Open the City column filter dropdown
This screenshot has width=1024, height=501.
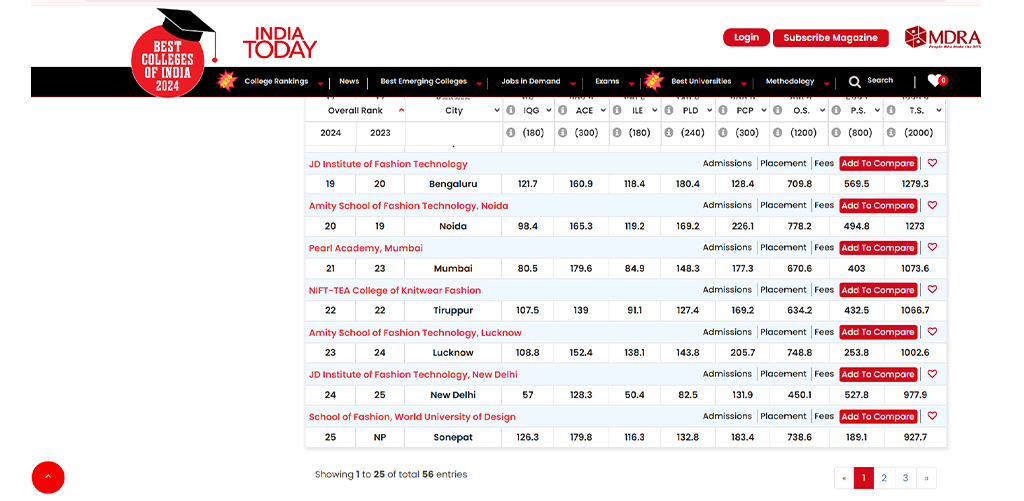(496, 111)
